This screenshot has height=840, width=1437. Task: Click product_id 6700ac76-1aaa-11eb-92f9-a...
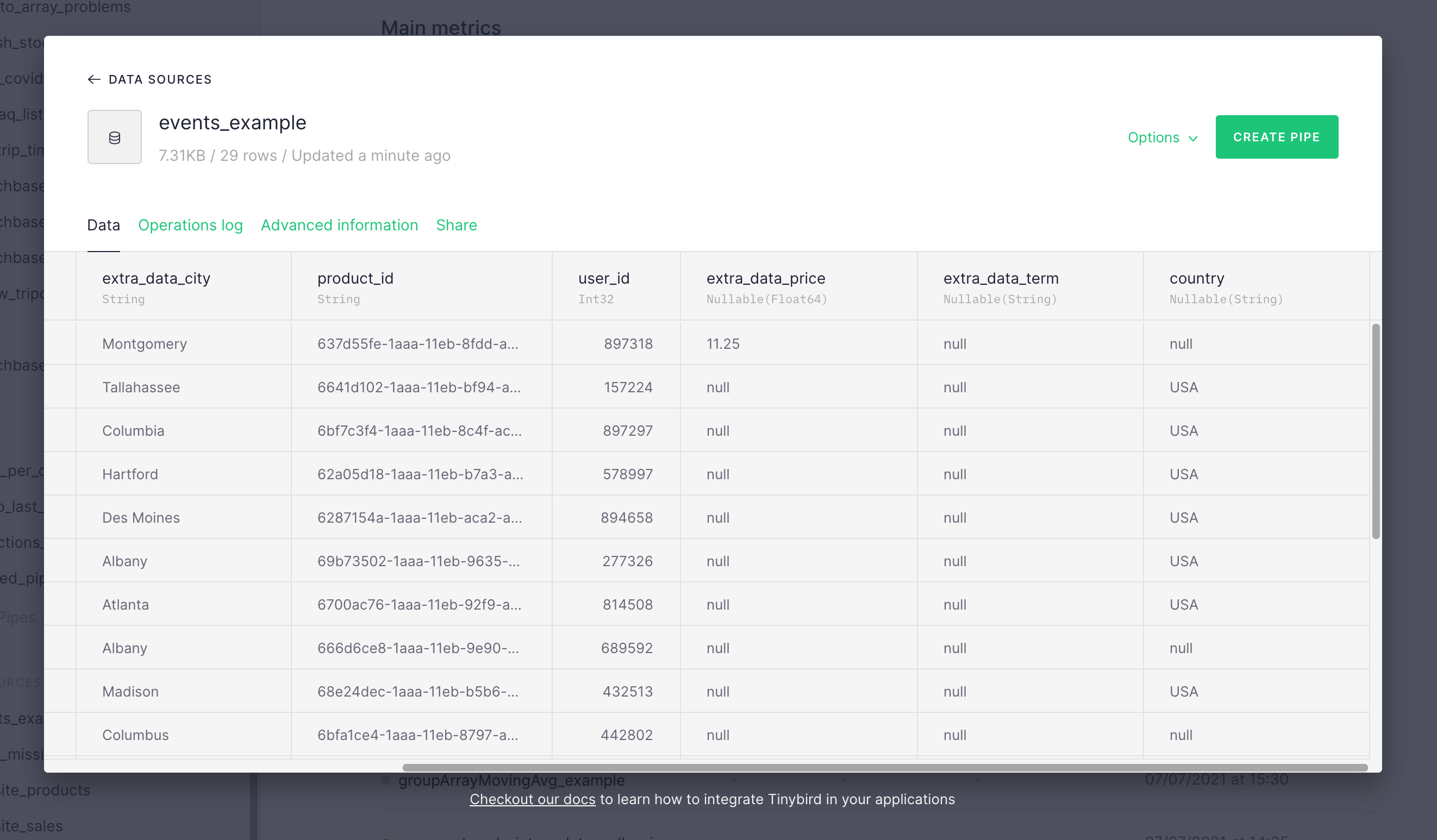419,605
